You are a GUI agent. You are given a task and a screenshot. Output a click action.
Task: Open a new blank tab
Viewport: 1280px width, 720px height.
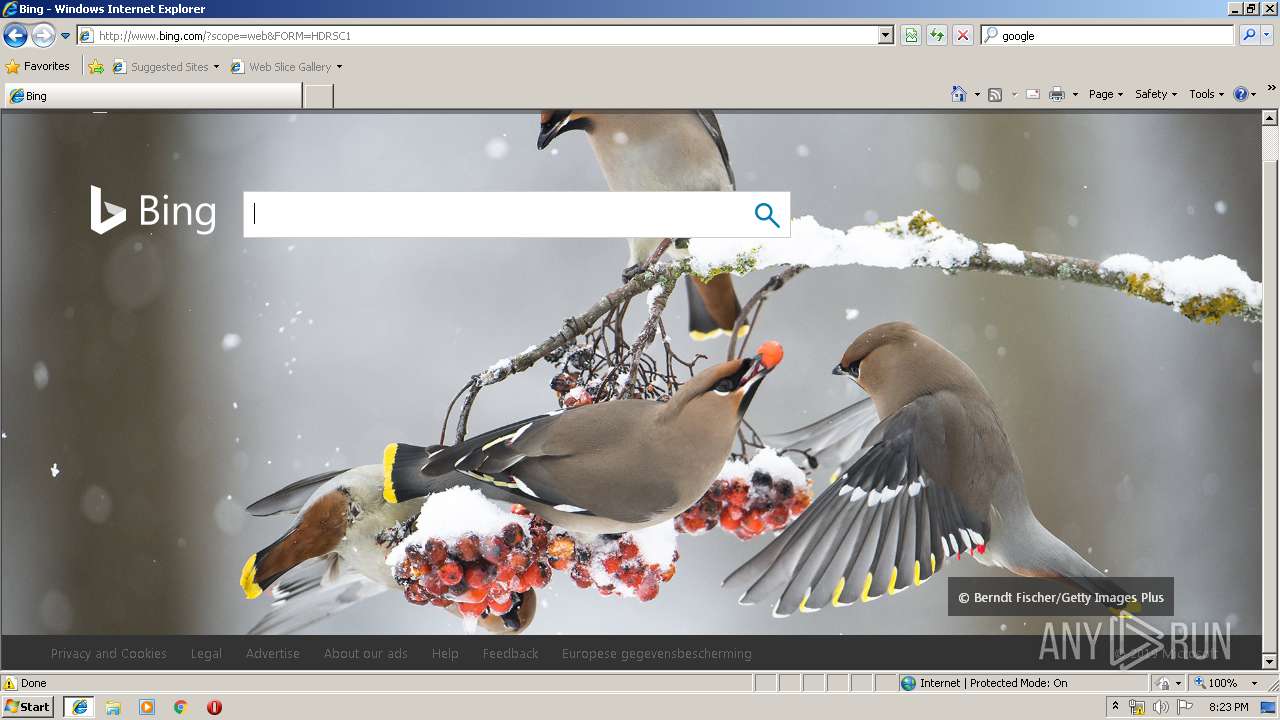pos(318,96)
